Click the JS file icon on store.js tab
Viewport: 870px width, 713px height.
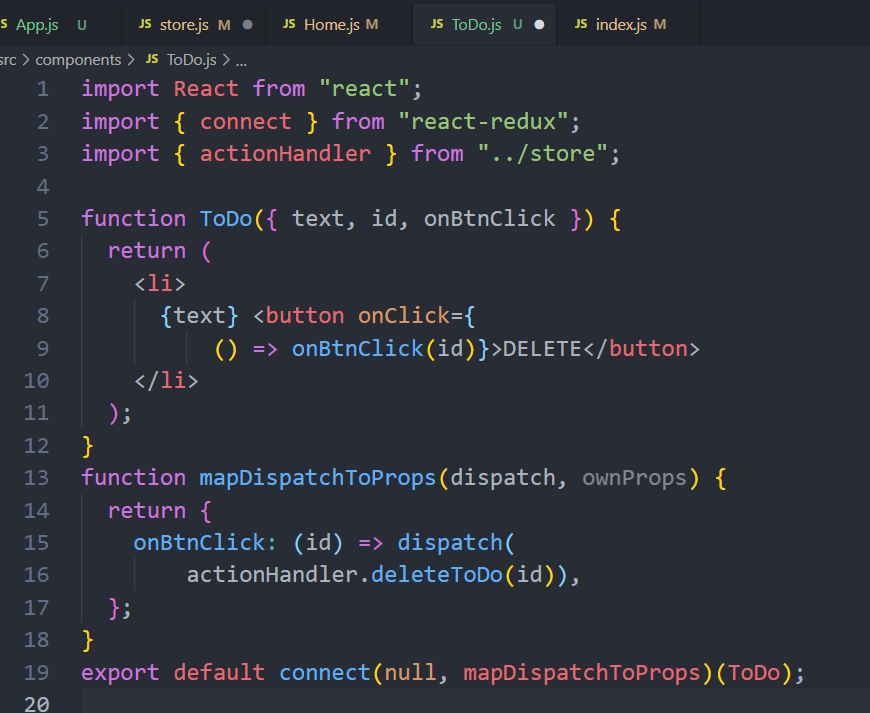(x=145, y=24)
